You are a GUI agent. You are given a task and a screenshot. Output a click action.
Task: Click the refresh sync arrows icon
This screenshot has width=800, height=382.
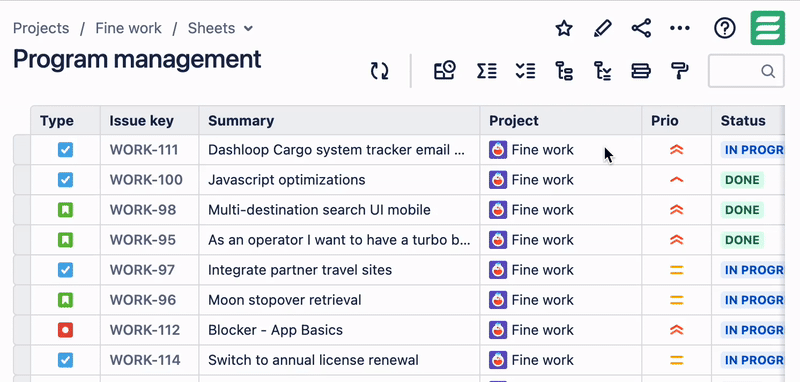click(380, 71)
